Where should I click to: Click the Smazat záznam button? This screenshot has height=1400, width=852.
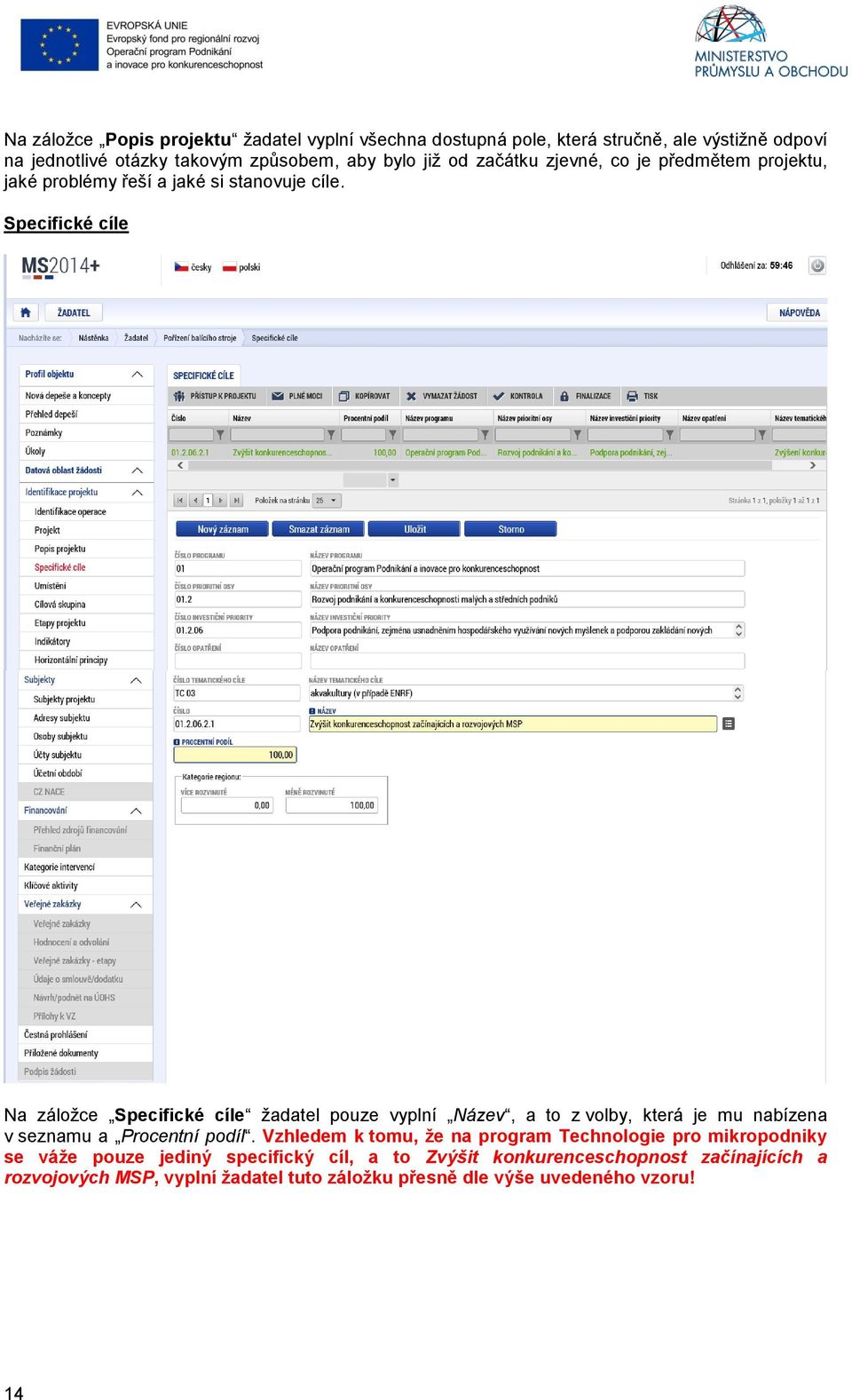tap(319, 529)
